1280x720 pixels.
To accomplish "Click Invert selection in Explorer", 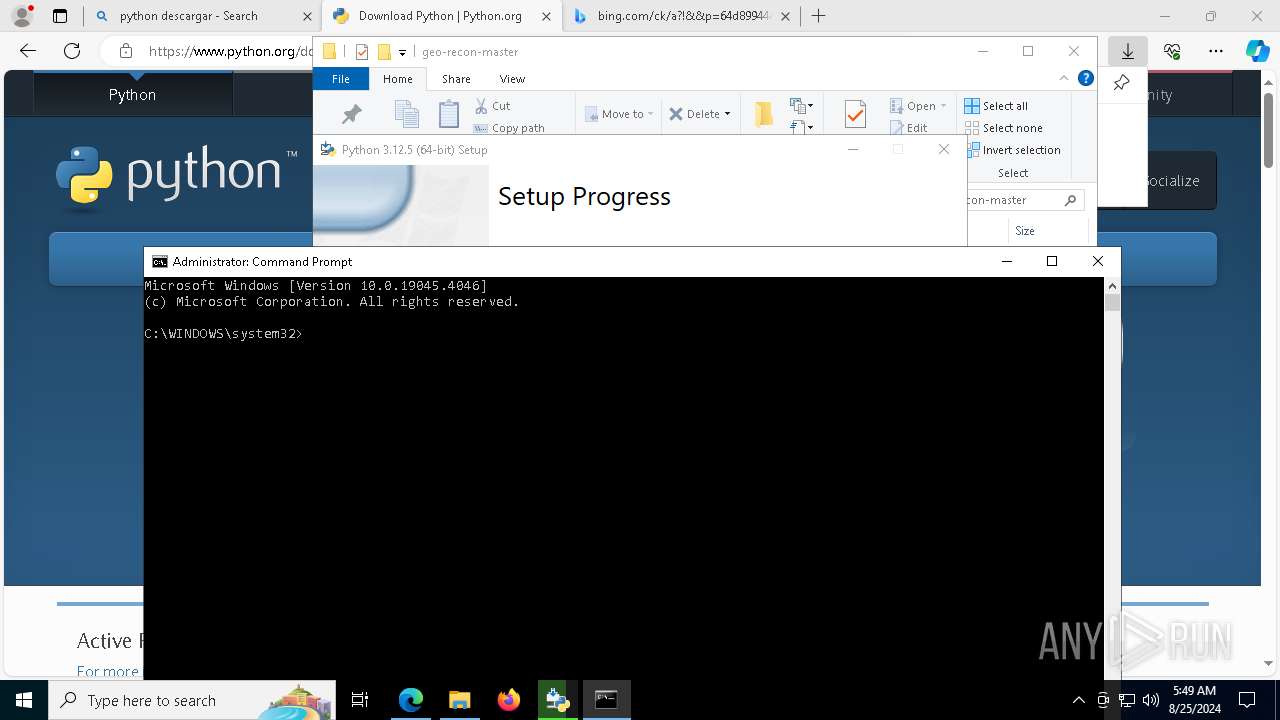I will tap(1015, 150).
